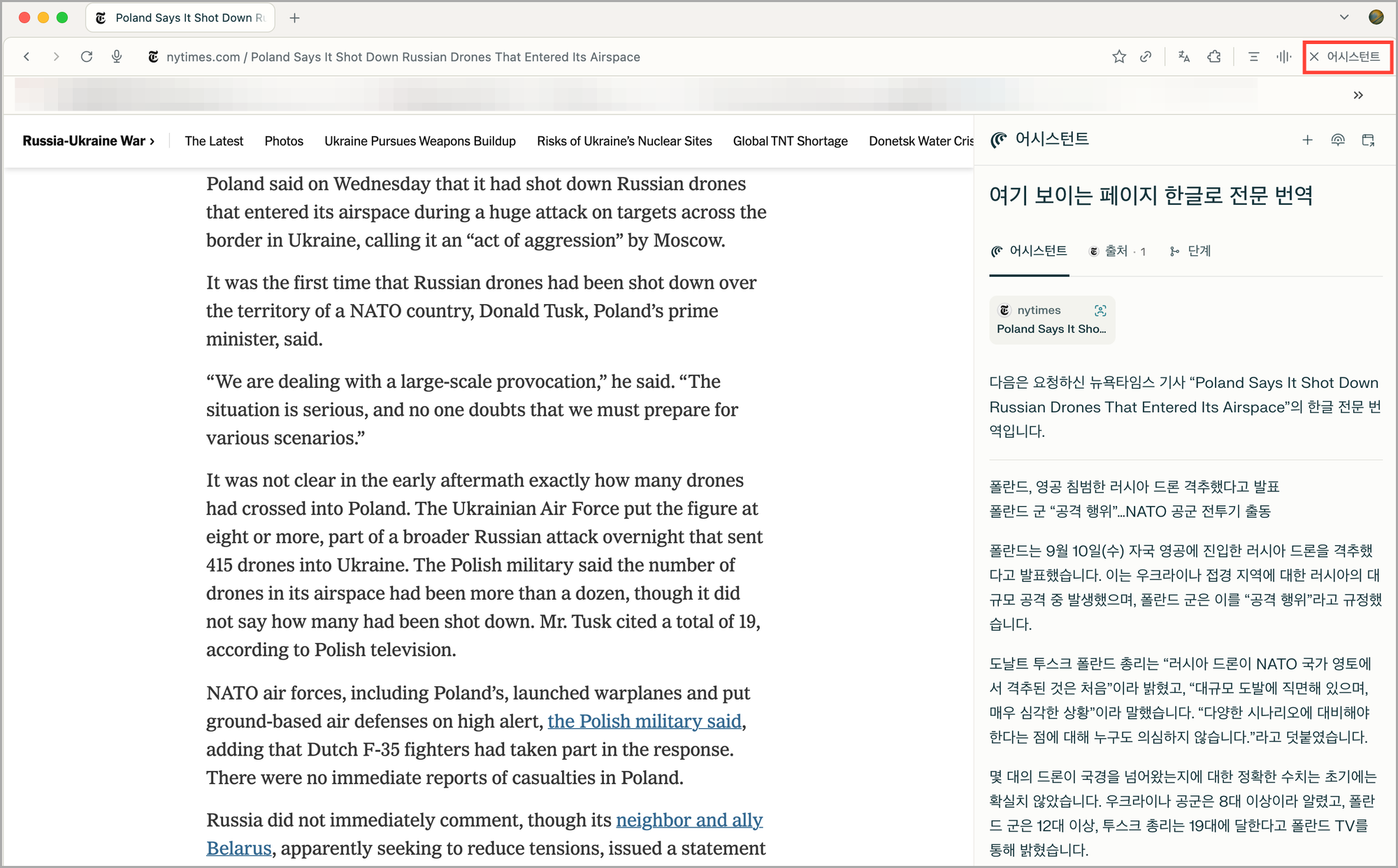
Task: Click the NYT site favicon in address bar
Action: pyautogui.click(x=153, y=57)
